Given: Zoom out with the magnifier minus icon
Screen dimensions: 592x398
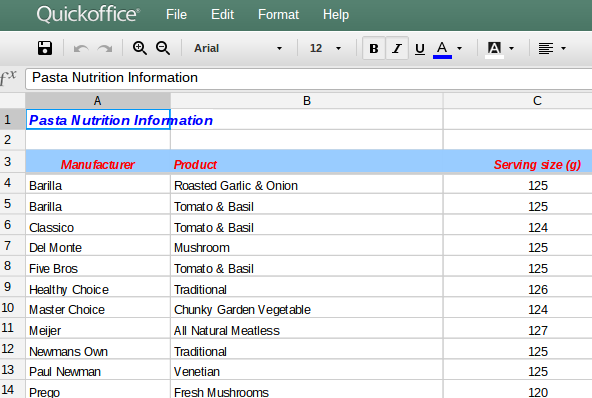Looking at the screenshot, I should click(x=163, y=48).
